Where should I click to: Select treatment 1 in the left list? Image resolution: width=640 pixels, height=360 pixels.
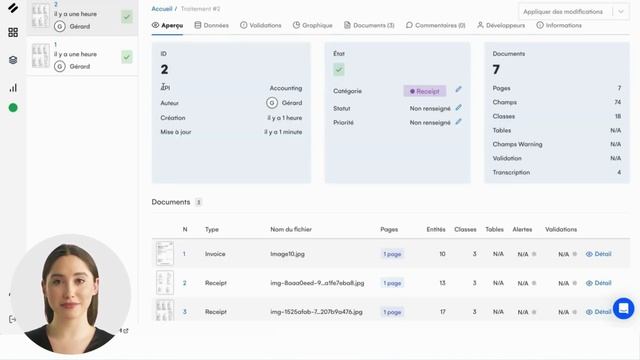point(82,56)
